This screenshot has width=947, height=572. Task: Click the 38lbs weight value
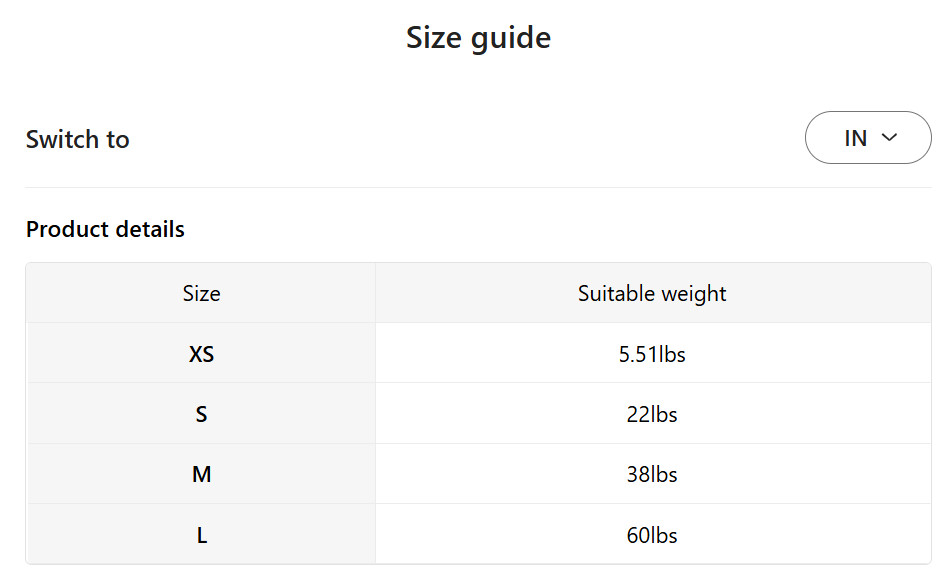point(652,475)
